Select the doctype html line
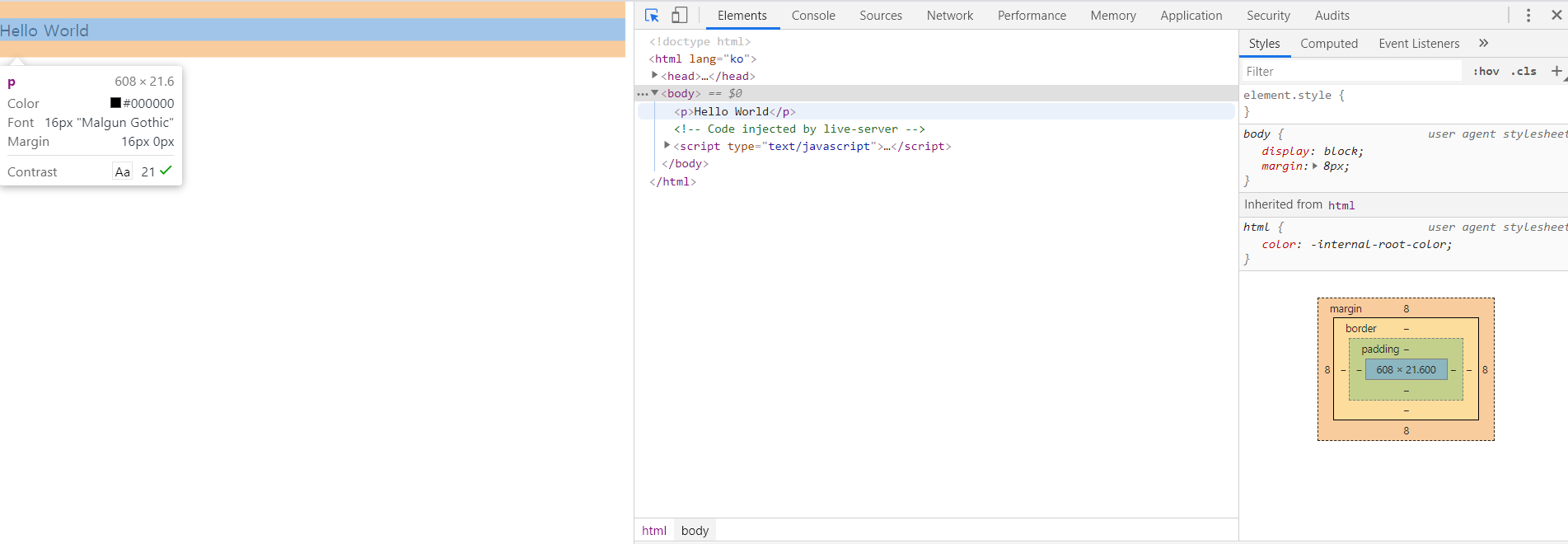This screenshot has height=544, width=1568. 700,41
